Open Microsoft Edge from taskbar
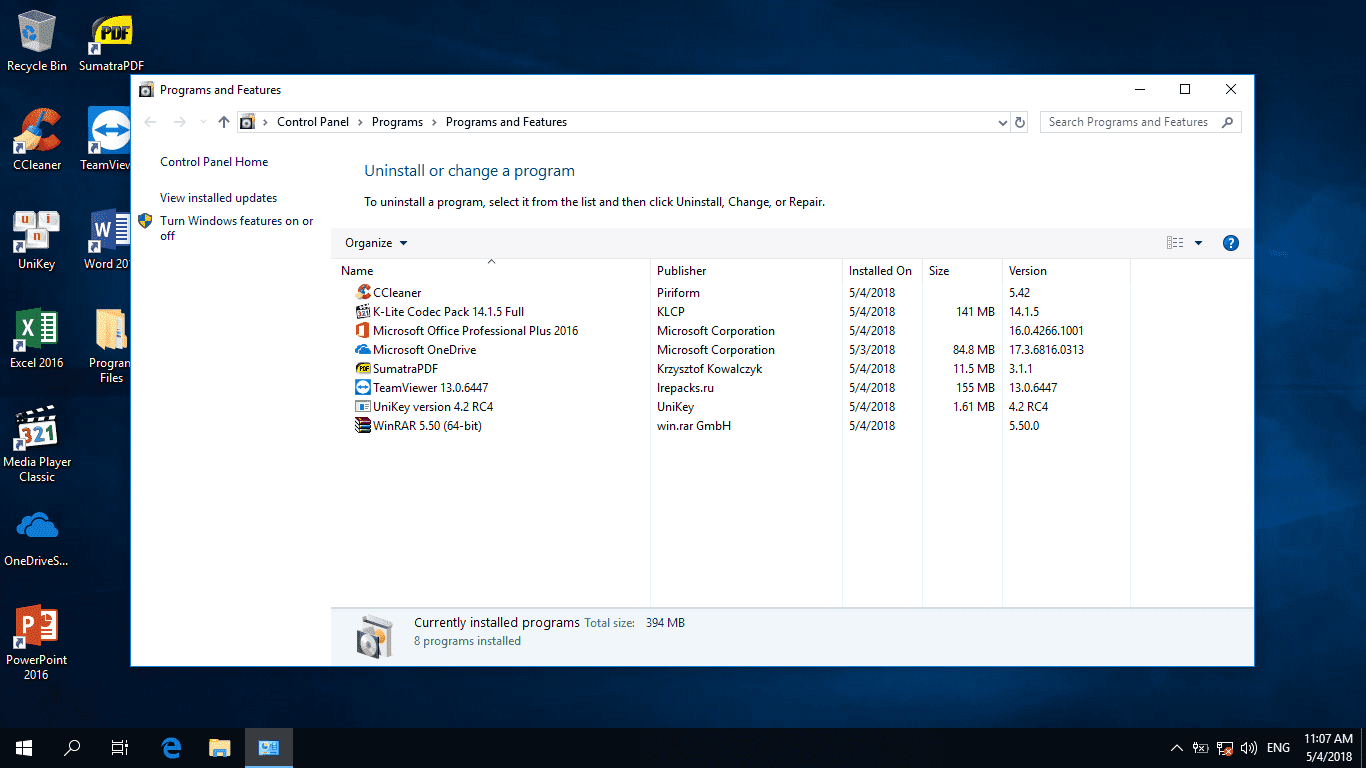This screenshot has width=1366, height=768. (x=171, y=747)
